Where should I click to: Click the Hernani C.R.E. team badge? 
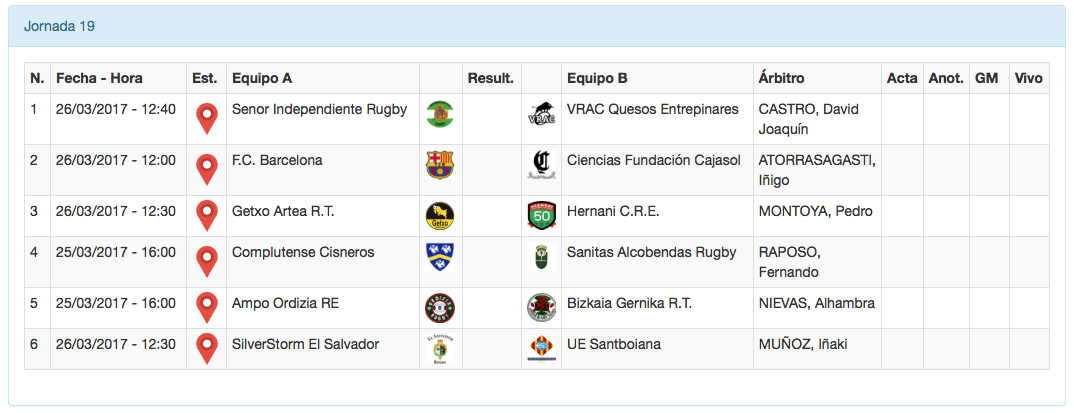click(541, 215)
